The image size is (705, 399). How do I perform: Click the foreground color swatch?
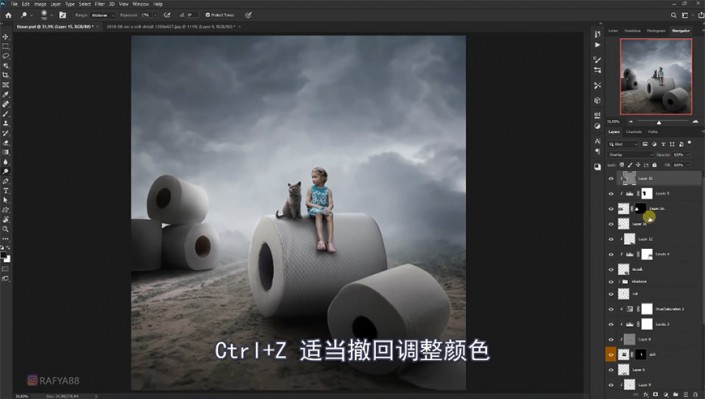coord(4,255)
